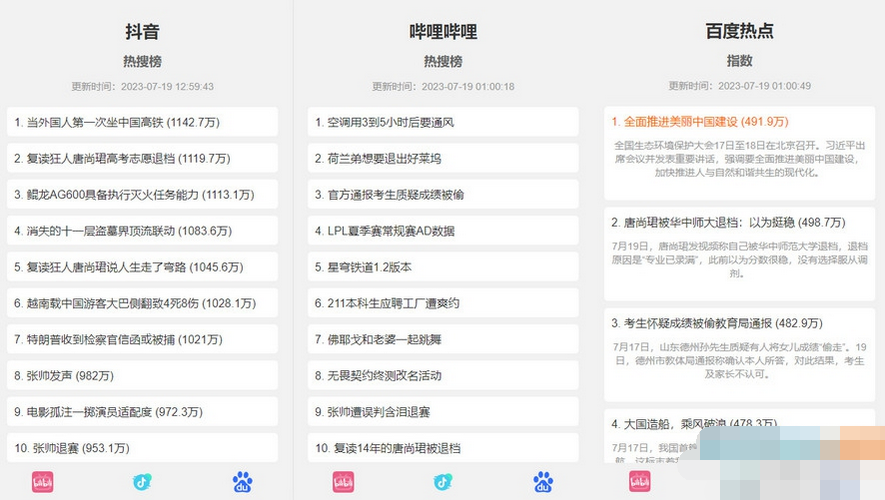Screen dimensions: 885x500
Task: Select 大国造船，乘风破浪 headline
Action: coord(694,423)
